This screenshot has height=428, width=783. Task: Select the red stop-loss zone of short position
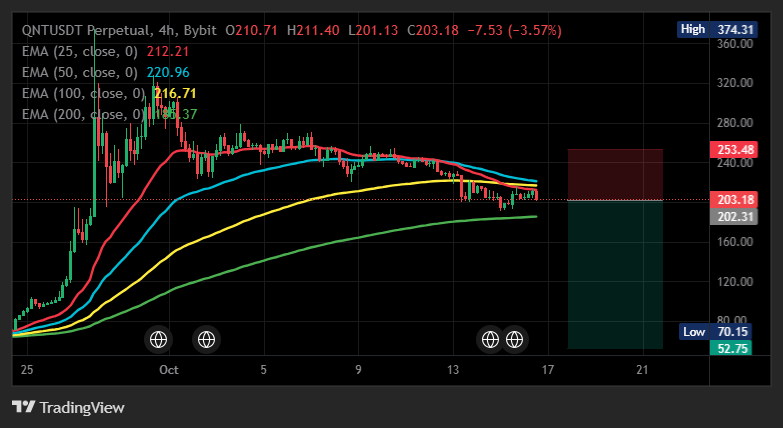click(x=615, y=174)
